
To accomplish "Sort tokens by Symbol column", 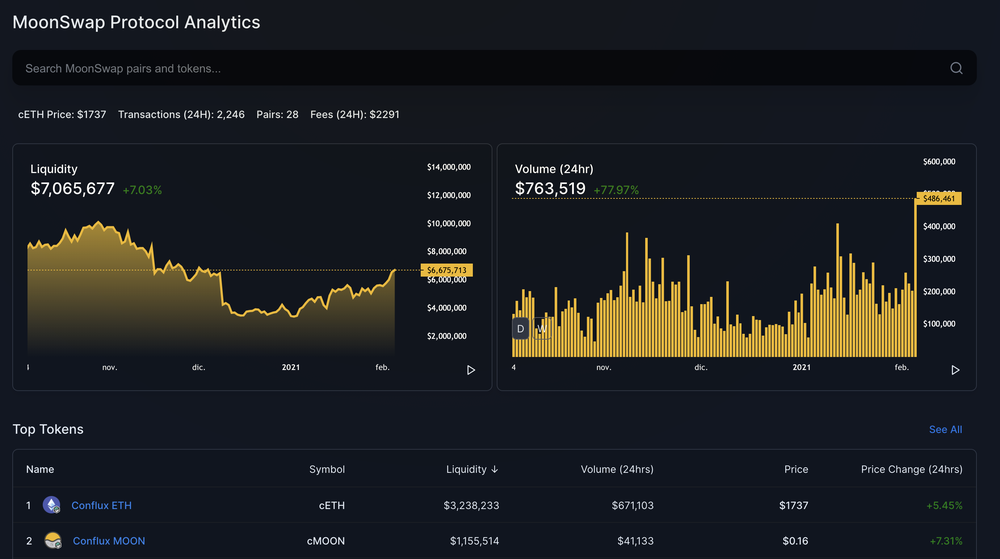I will pyautogui.click(x=327, y=469).
